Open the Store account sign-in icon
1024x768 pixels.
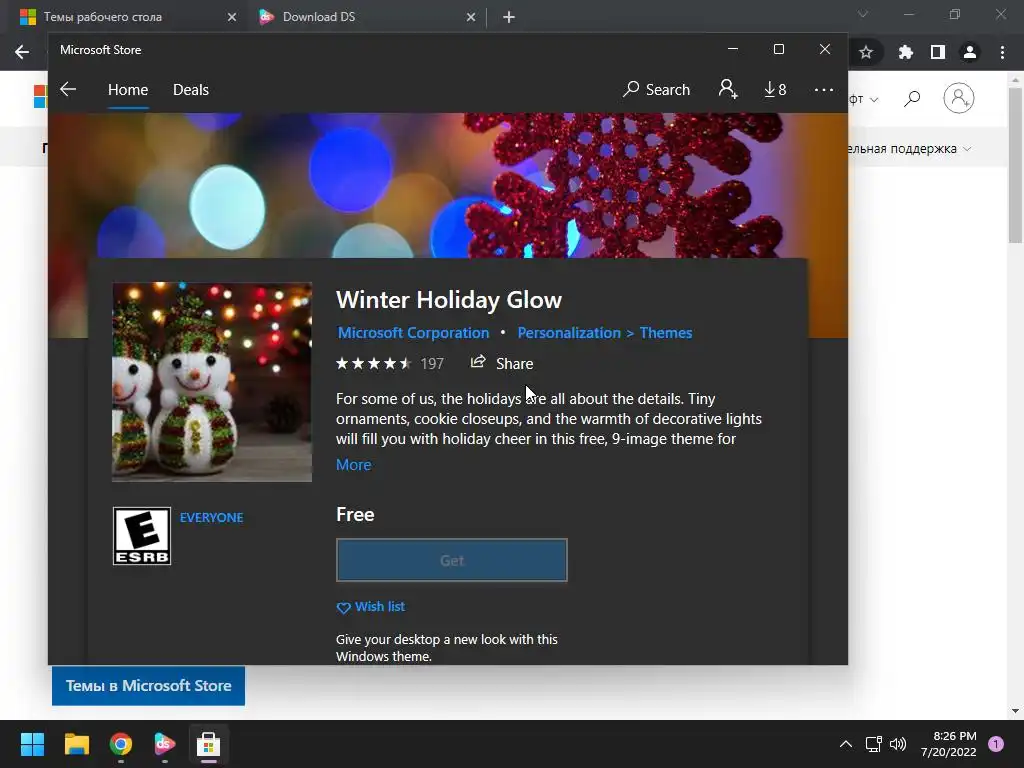[728, 89]
